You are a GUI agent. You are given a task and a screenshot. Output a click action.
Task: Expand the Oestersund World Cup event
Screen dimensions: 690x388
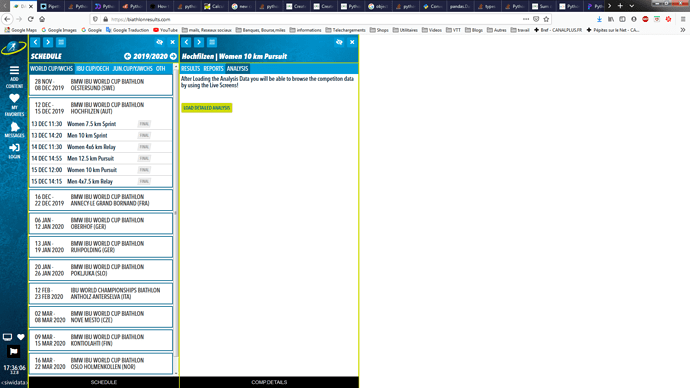pyautogui.click(x=101, y=85)
